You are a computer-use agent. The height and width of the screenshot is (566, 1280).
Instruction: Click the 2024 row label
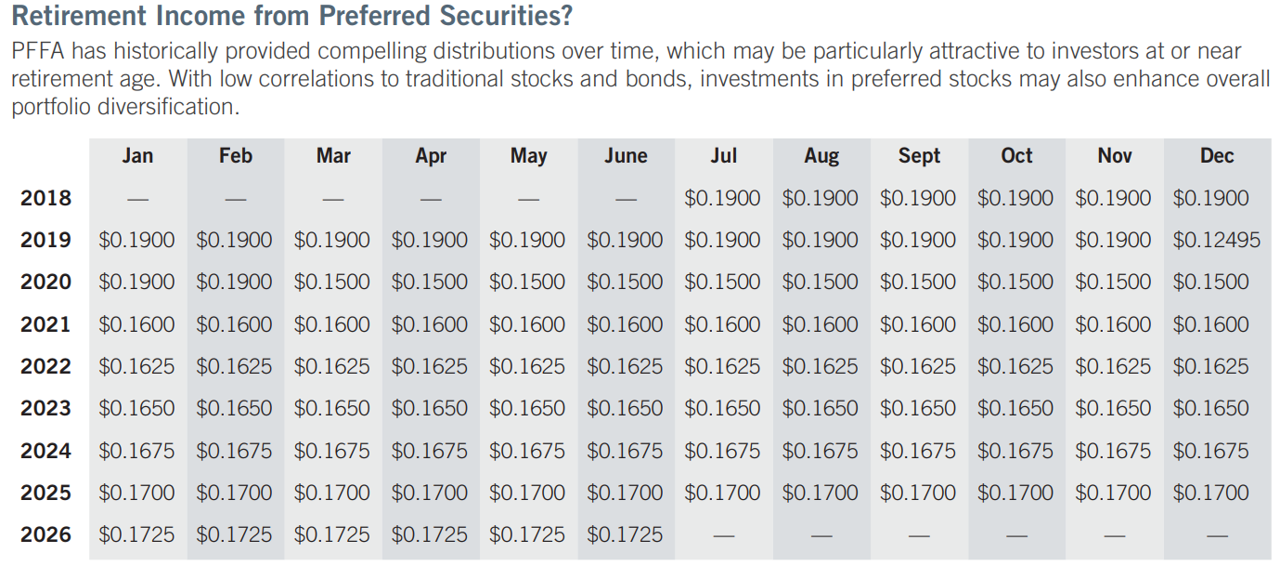click(46, 451)
